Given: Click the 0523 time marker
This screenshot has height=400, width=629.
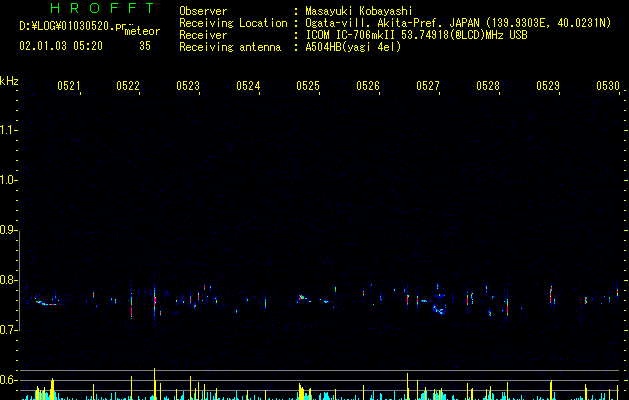Looking at the screenshot, I should 188,86.
